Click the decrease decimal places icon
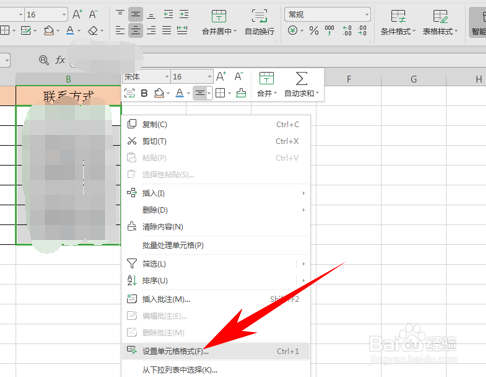Image resolution: width=486 pixels, height=377 pixels. click(362, 31)
